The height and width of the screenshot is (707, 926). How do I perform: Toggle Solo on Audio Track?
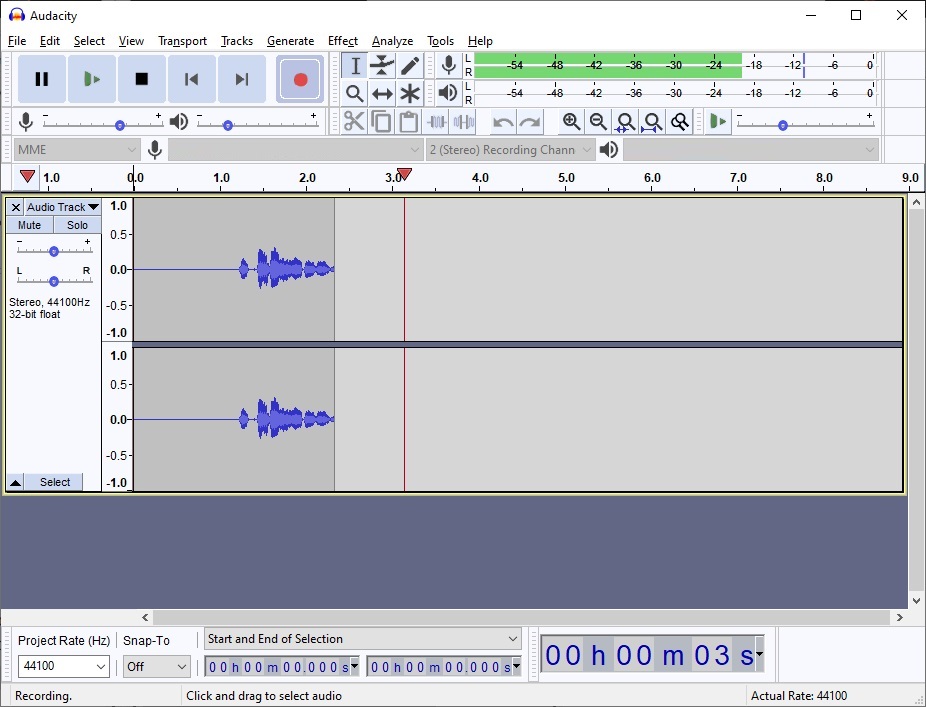click(x=77, y=225)
